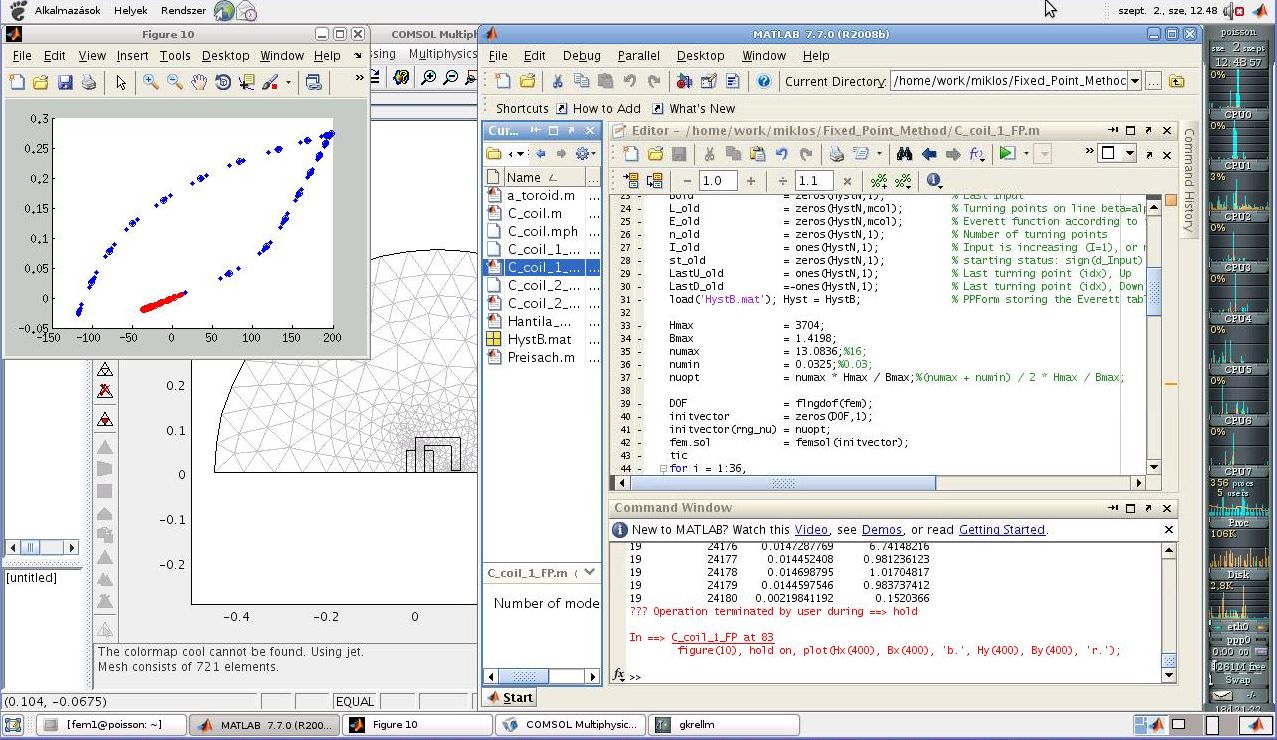Image resolution: width=1277 pixels, height=740 pixels.
Task: Click the binoculars Find icon in Editor
Action: click(904, 154)
